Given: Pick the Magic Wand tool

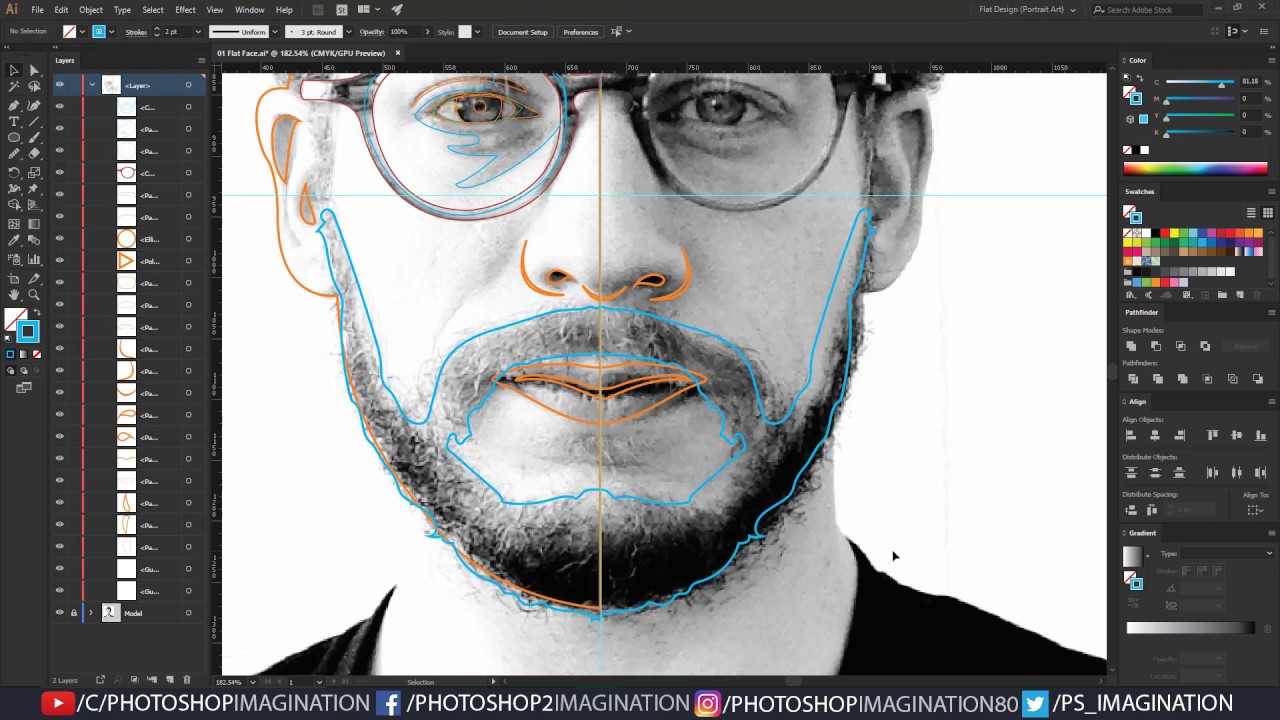Looking at the screenshot, I should [x=14, y=87].
